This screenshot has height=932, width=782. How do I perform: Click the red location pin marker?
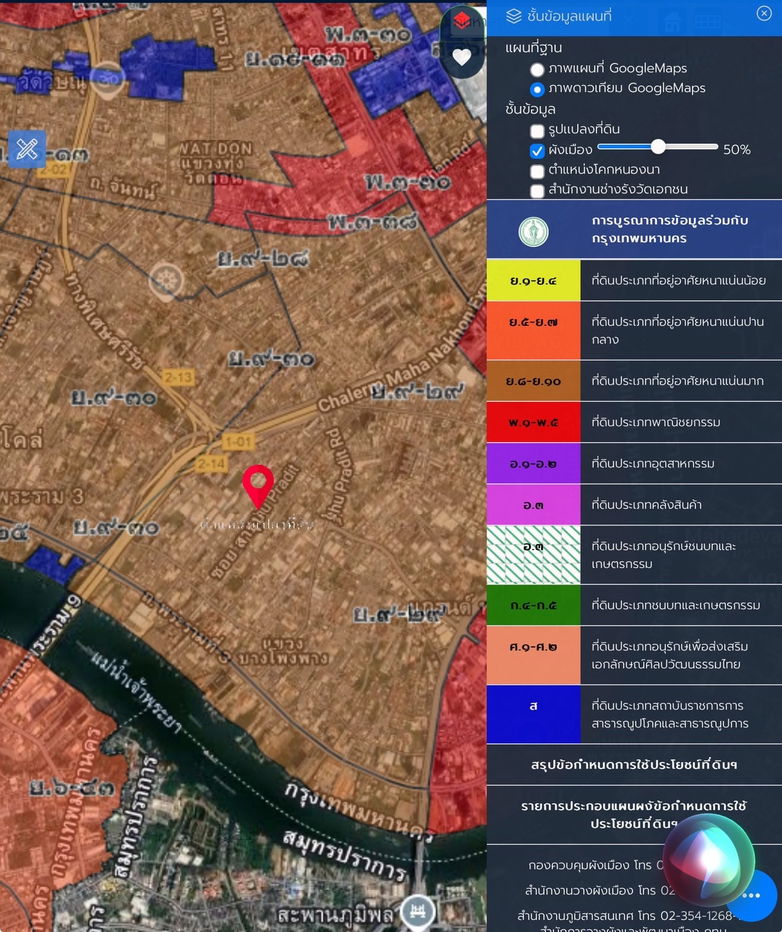click(x=258, y=486)
